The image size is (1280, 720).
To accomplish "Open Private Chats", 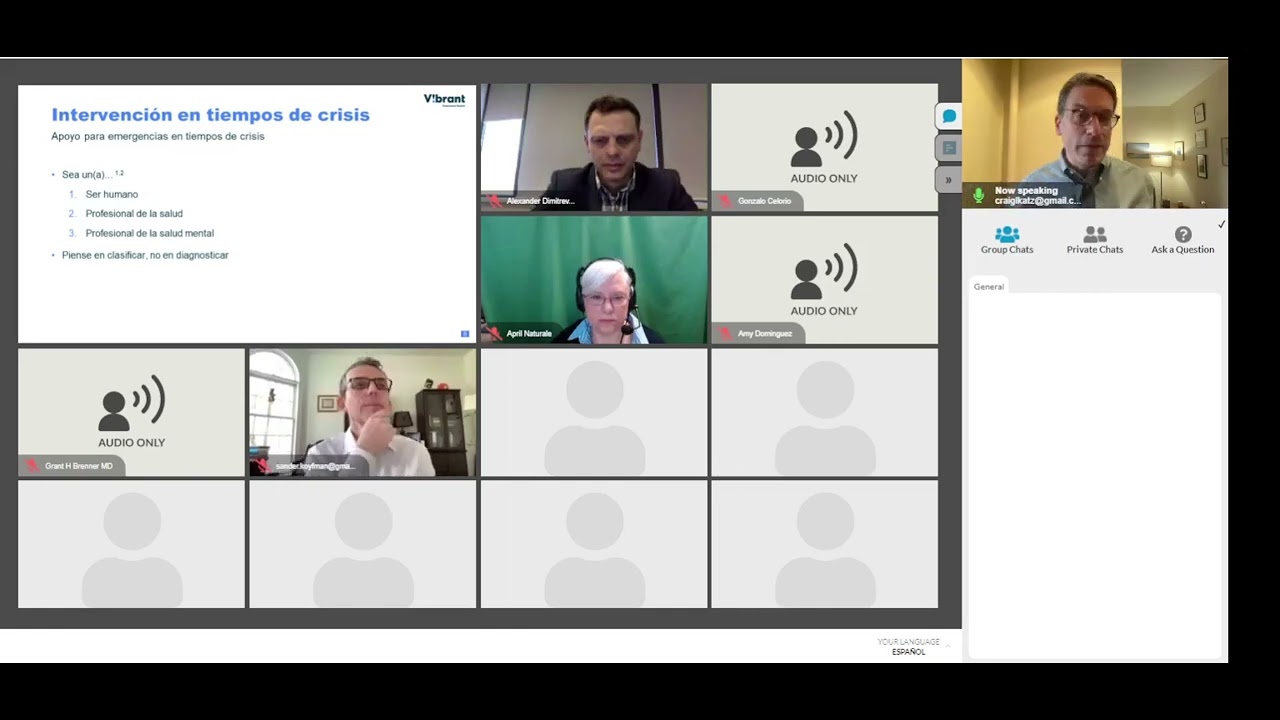I will pos(1095,240).
